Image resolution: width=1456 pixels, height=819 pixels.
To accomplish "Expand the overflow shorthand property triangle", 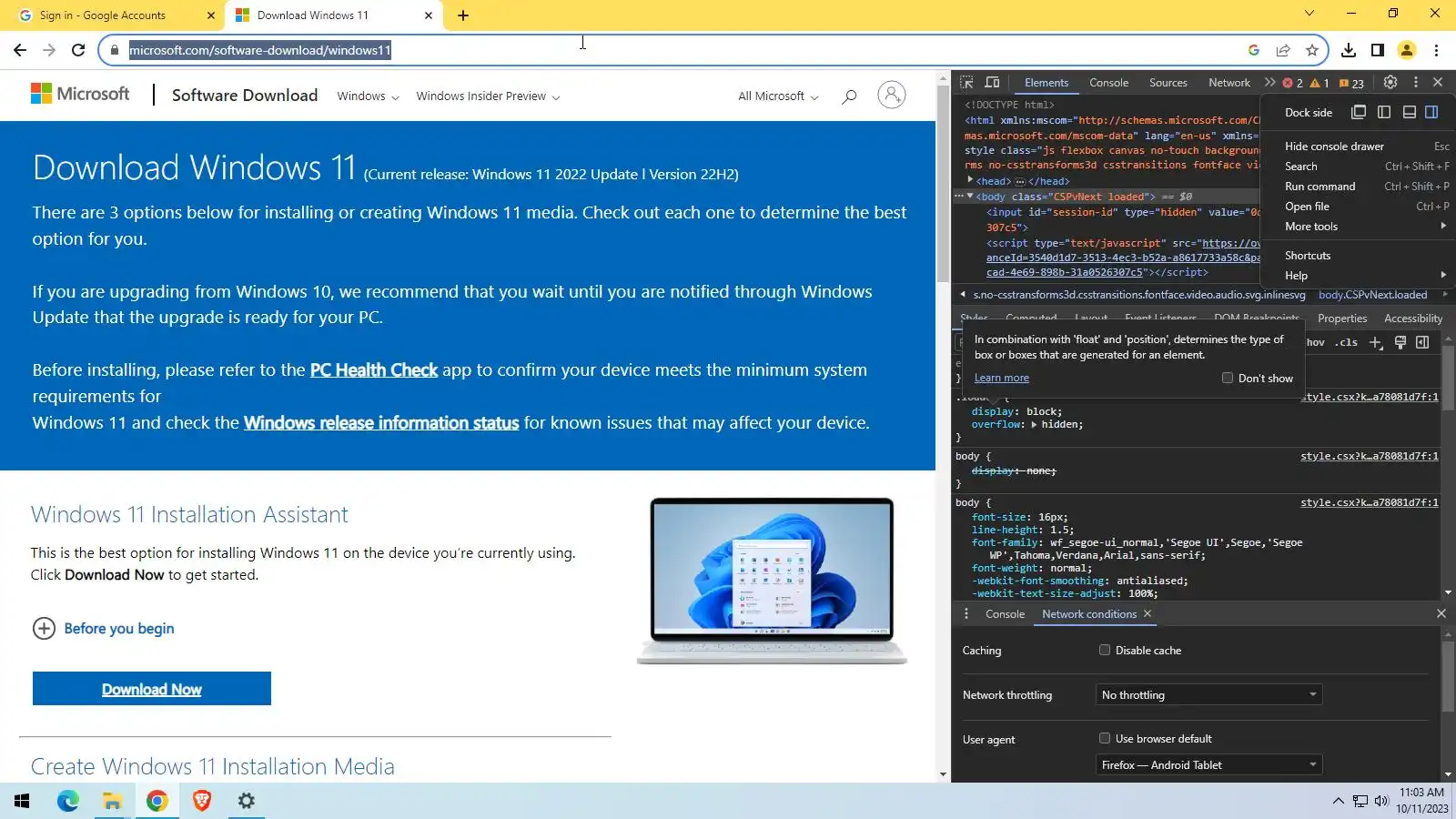I will (x=1034, y=425).
